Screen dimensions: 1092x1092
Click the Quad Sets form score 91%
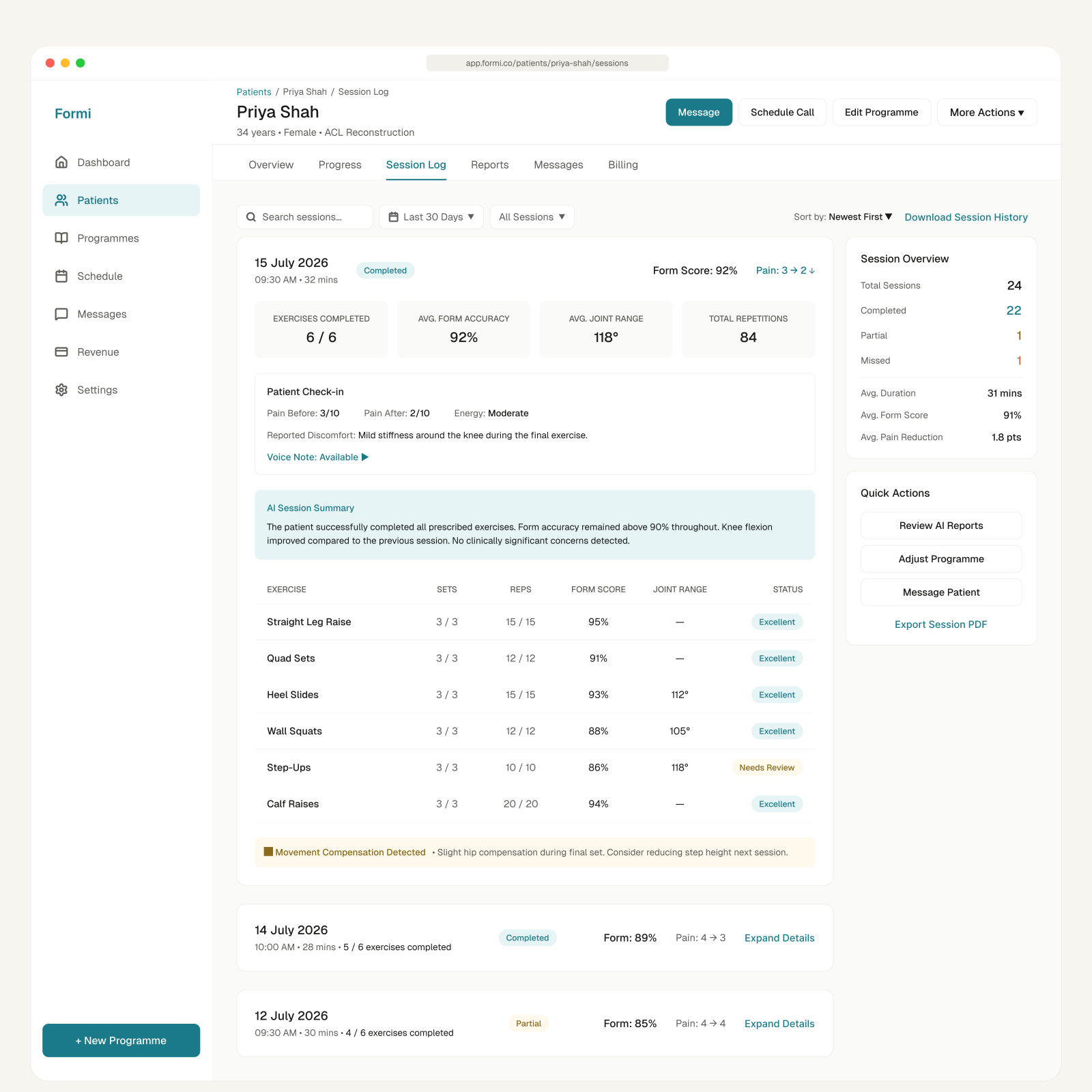click(x=599, y=659)
